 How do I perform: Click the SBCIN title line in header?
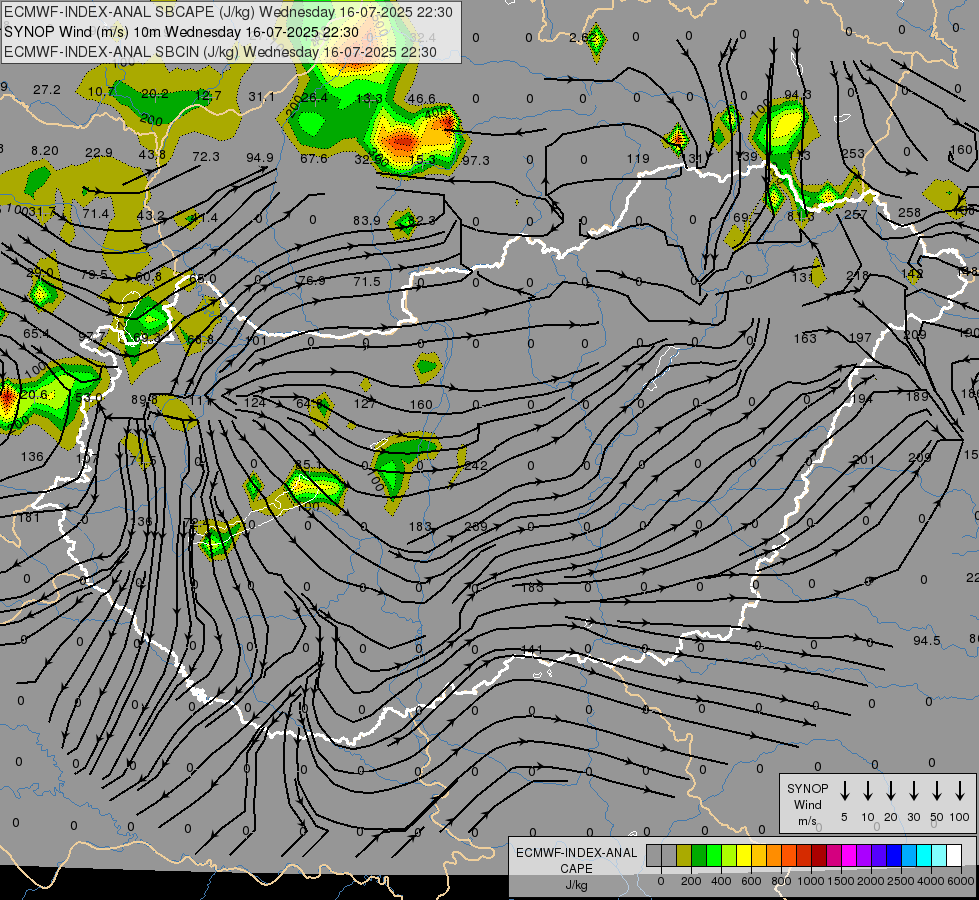point(220,52)
